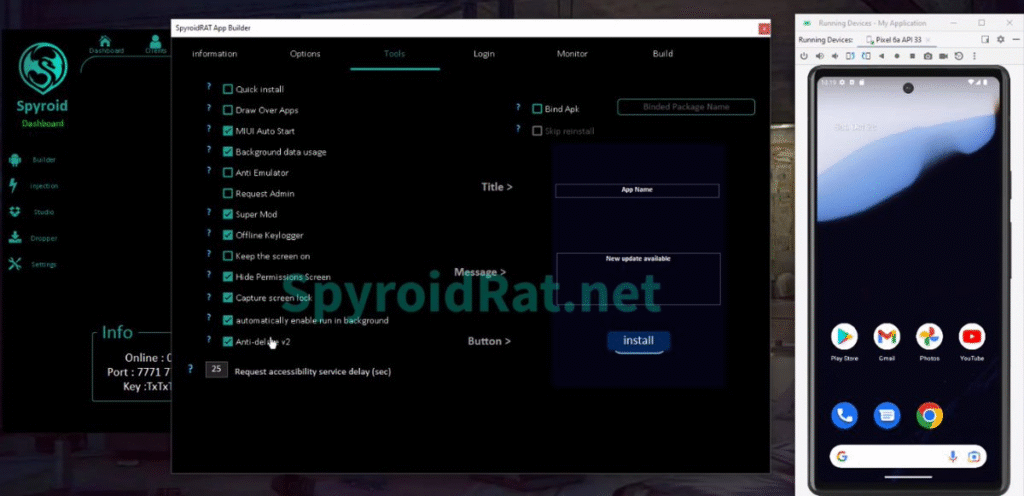Launch Chrome from the phone dock

(929, 414)
